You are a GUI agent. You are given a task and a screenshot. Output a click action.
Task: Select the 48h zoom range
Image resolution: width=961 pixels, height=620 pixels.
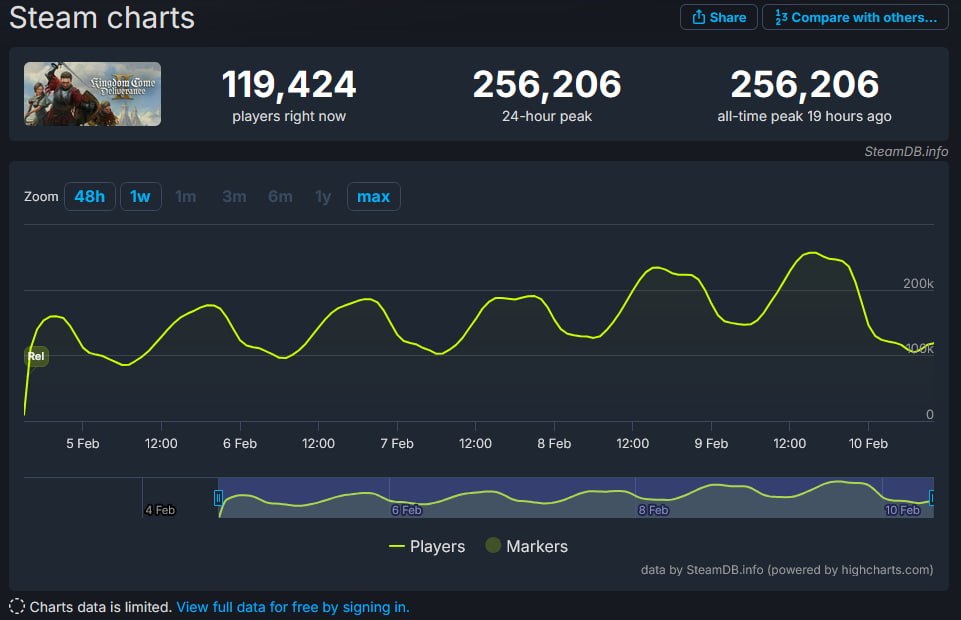tap(89, 196)
